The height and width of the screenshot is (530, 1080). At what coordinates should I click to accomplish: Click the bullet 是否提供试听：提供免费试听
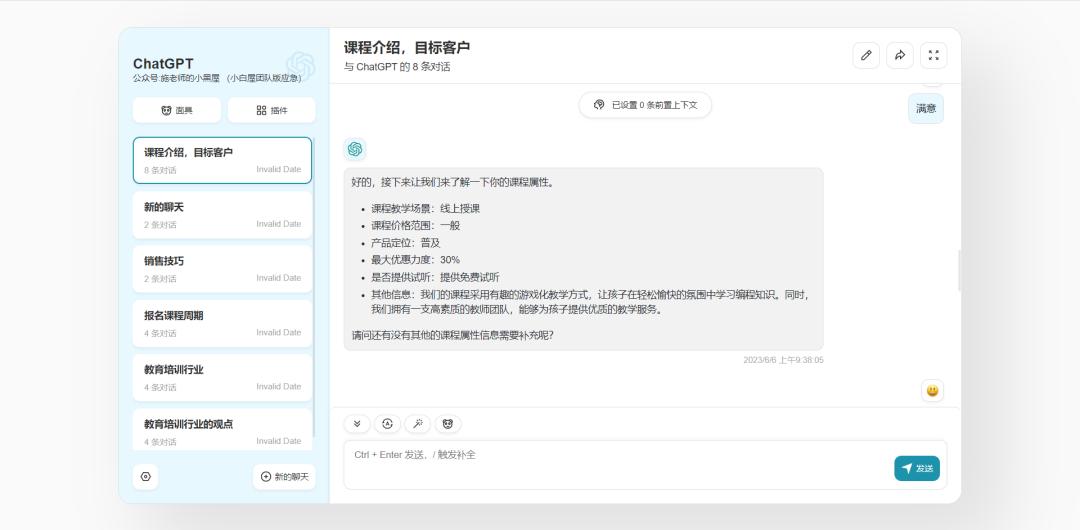(x=435, y=277)
